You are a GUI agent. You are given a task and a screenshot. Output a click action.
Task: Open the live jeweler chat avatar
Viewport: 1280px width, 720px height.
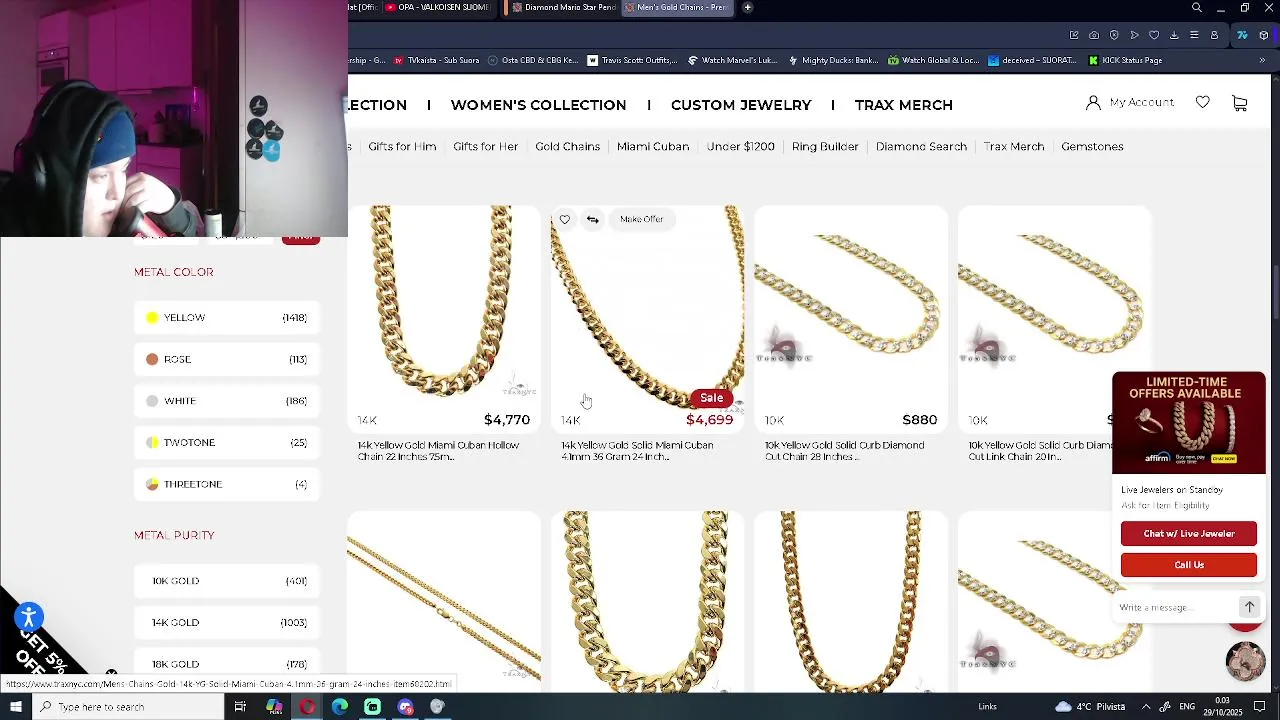point(1245,661)
